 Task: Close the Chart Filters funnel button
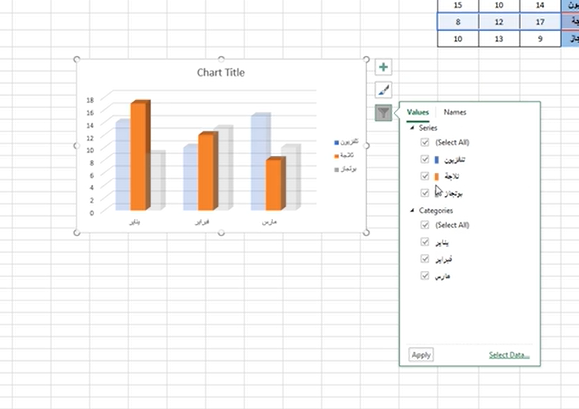click(383, 113)
